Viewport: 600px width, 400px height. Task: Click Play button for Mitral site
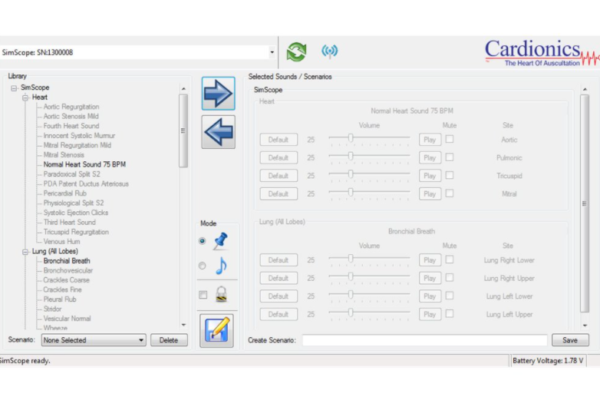point(429,194)
